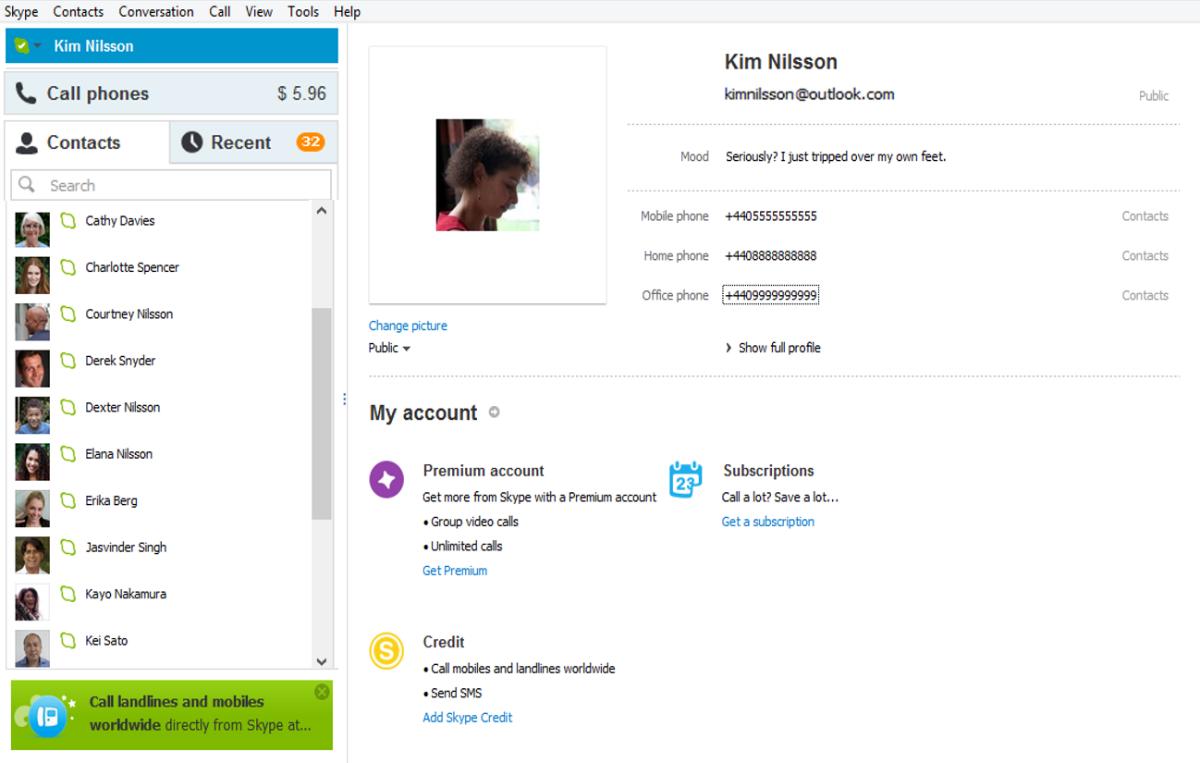Open the Tools menu
This screenshot has height=763, width=1200.
303,12
